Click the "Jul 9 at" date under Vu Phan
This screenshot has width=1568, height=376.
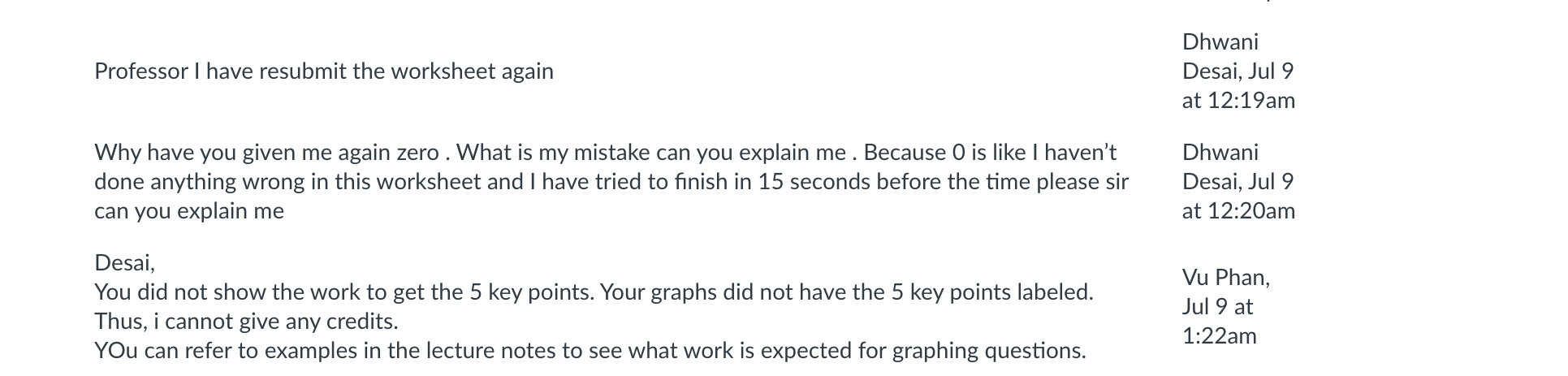pyautogui.click(x=1218, y=307)
